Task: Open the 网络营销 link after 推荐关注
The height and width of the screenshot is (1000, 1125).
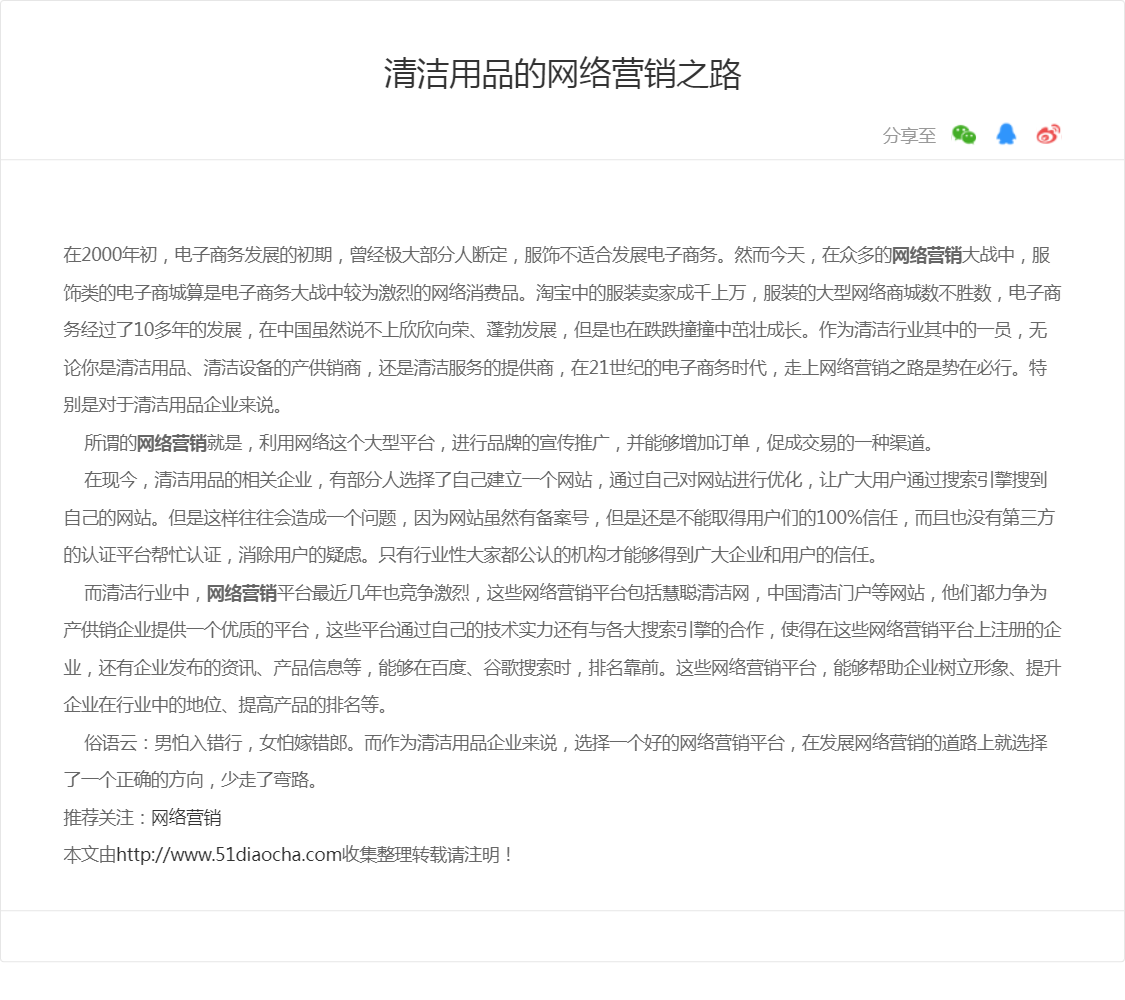Action: [186, 818]
